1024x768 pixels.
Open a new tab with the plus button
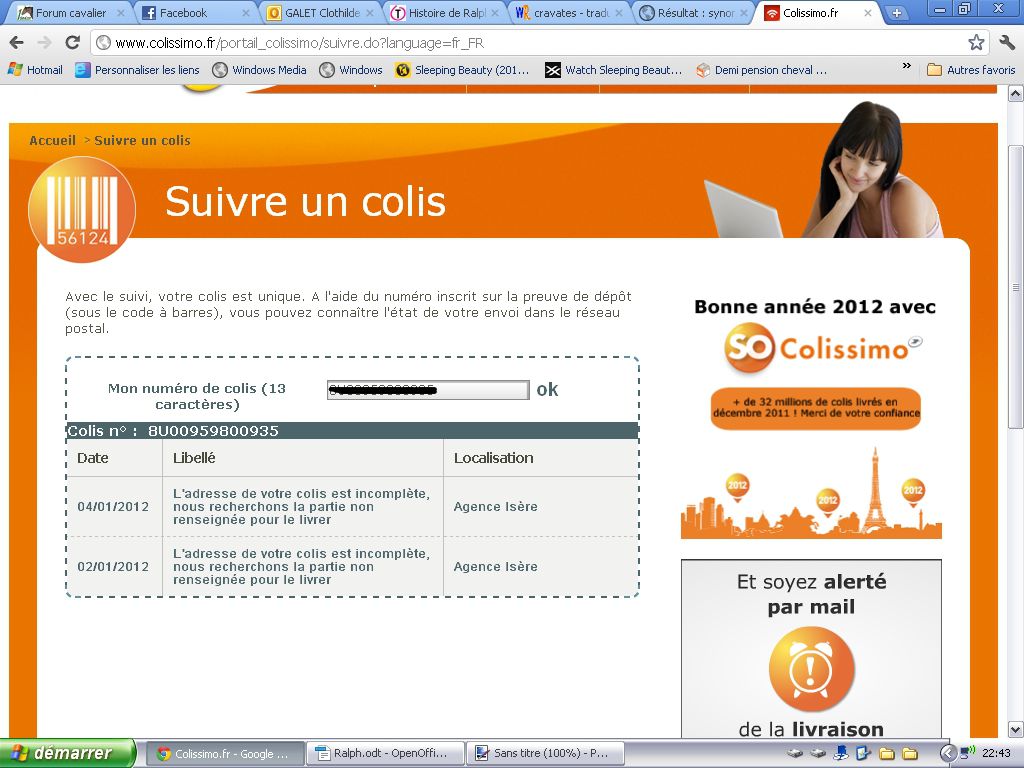pyautogui.click(x=896, y=13)
